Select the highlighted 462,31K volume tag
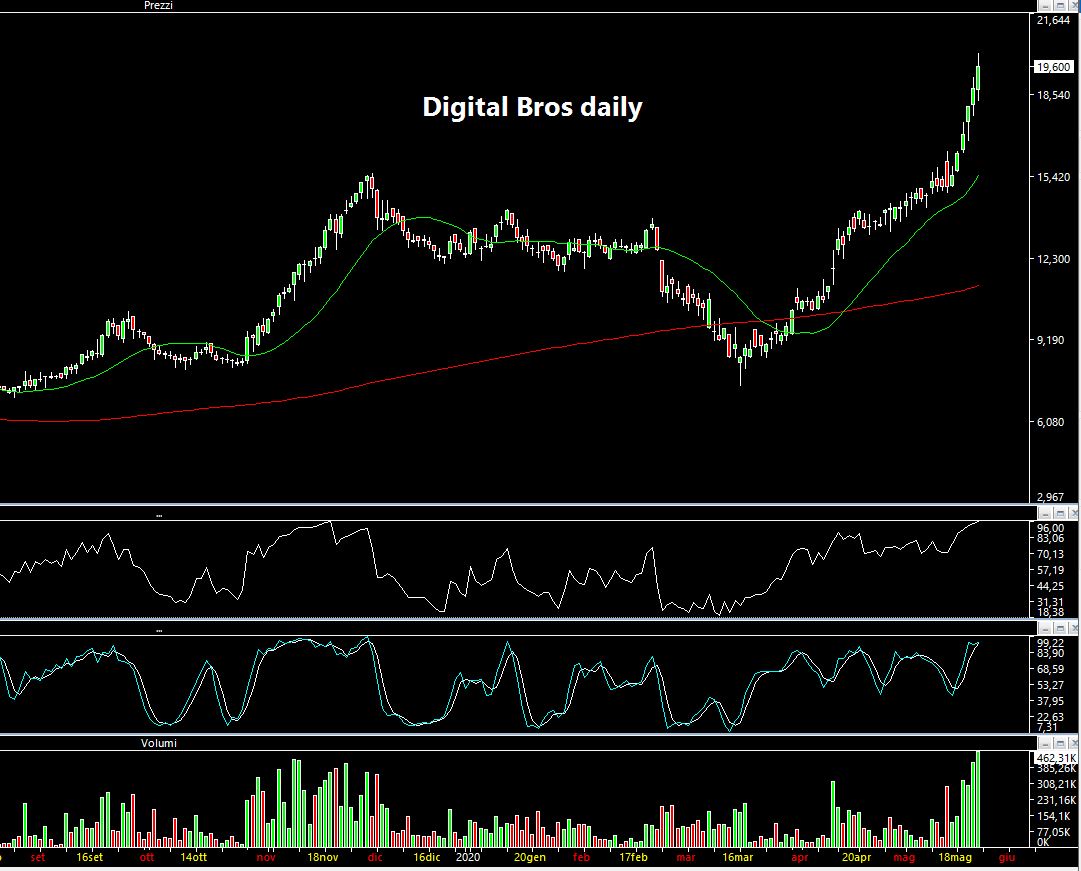Image resolution: width=1081 pixels, height=871 pixels. pyautogui.click(x=1056, y=758)
